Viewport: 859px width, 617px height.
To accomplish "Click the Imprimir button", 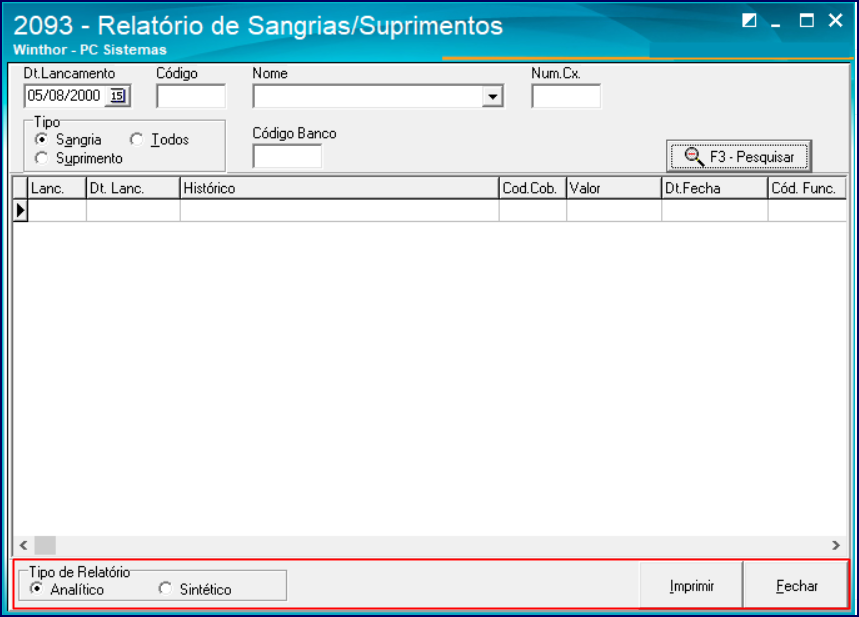I will click(691, 586).
